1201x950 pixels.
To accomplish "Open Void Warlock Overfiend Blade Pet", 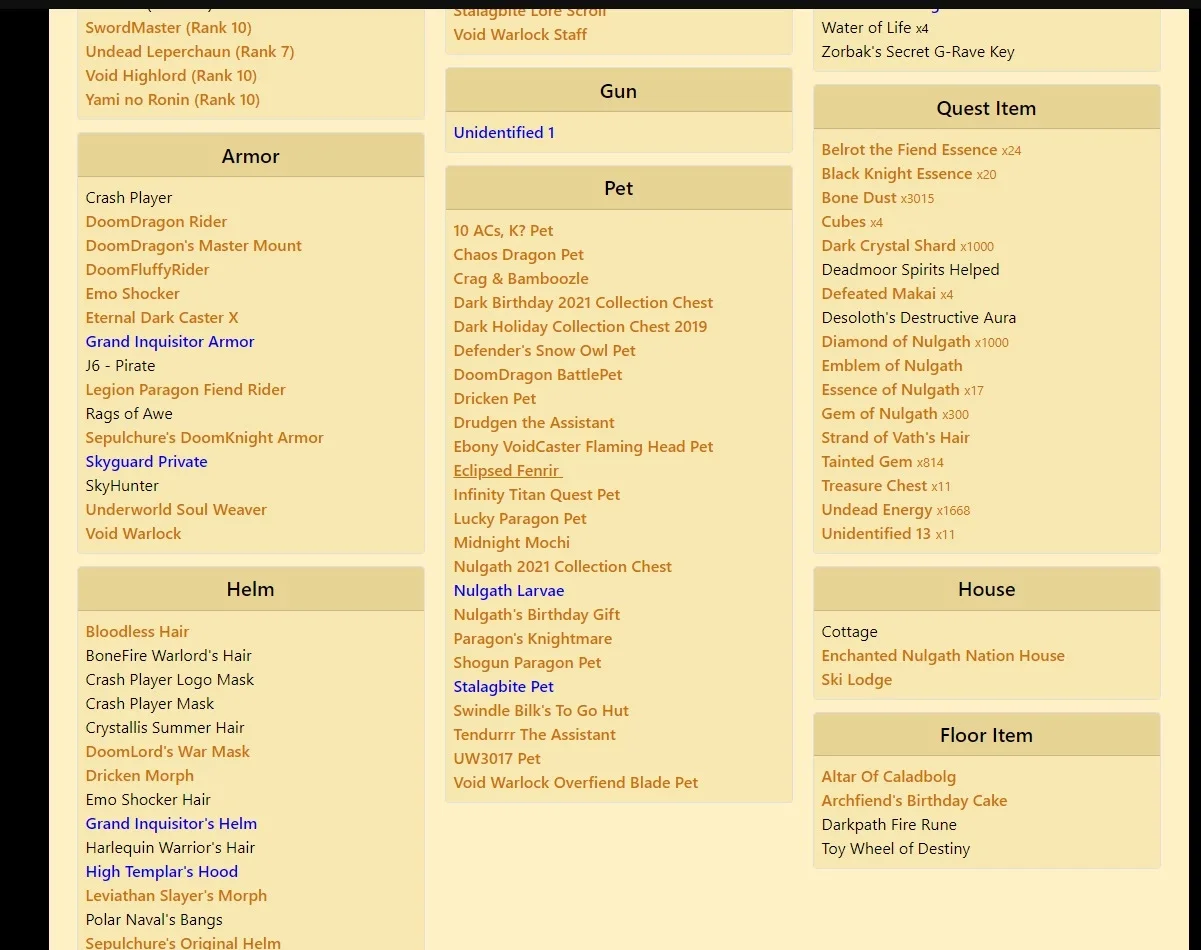I will coord(576,783).
